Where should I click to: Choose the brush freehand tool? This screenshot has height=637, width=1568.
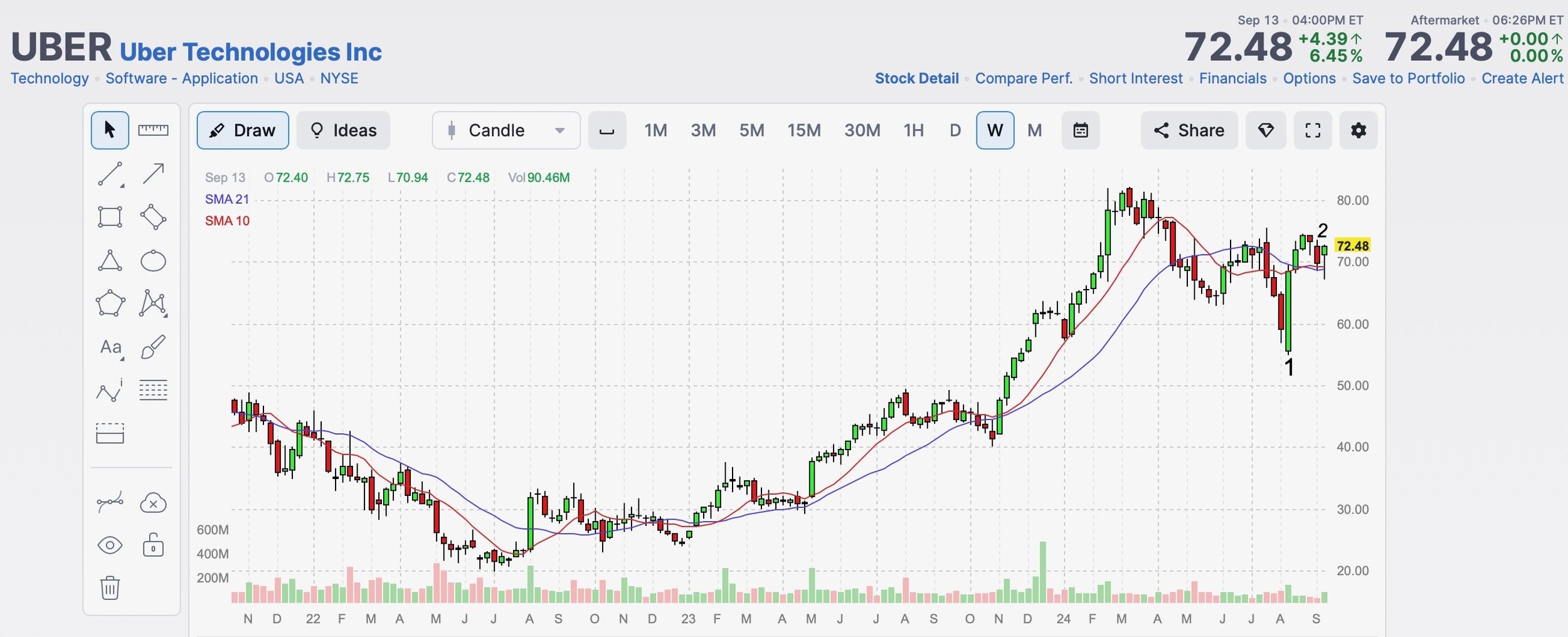[x=153, y=347]
